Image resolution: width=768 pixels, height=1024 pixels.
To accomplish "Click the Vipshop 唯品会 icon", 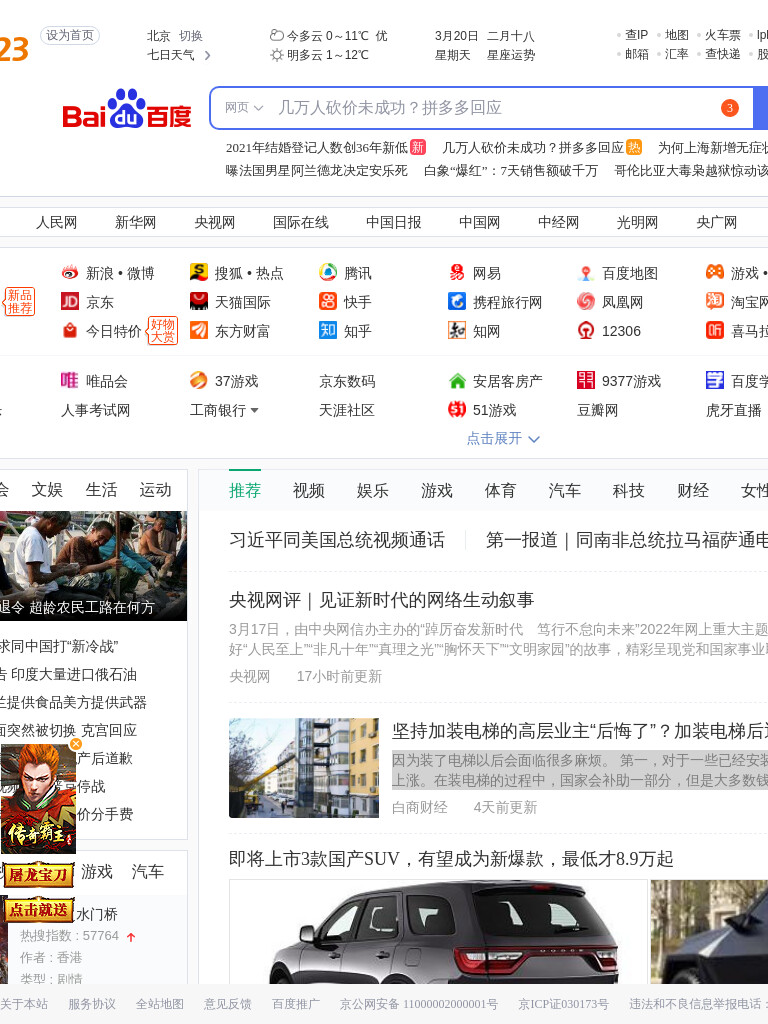I will click(70, 380).
